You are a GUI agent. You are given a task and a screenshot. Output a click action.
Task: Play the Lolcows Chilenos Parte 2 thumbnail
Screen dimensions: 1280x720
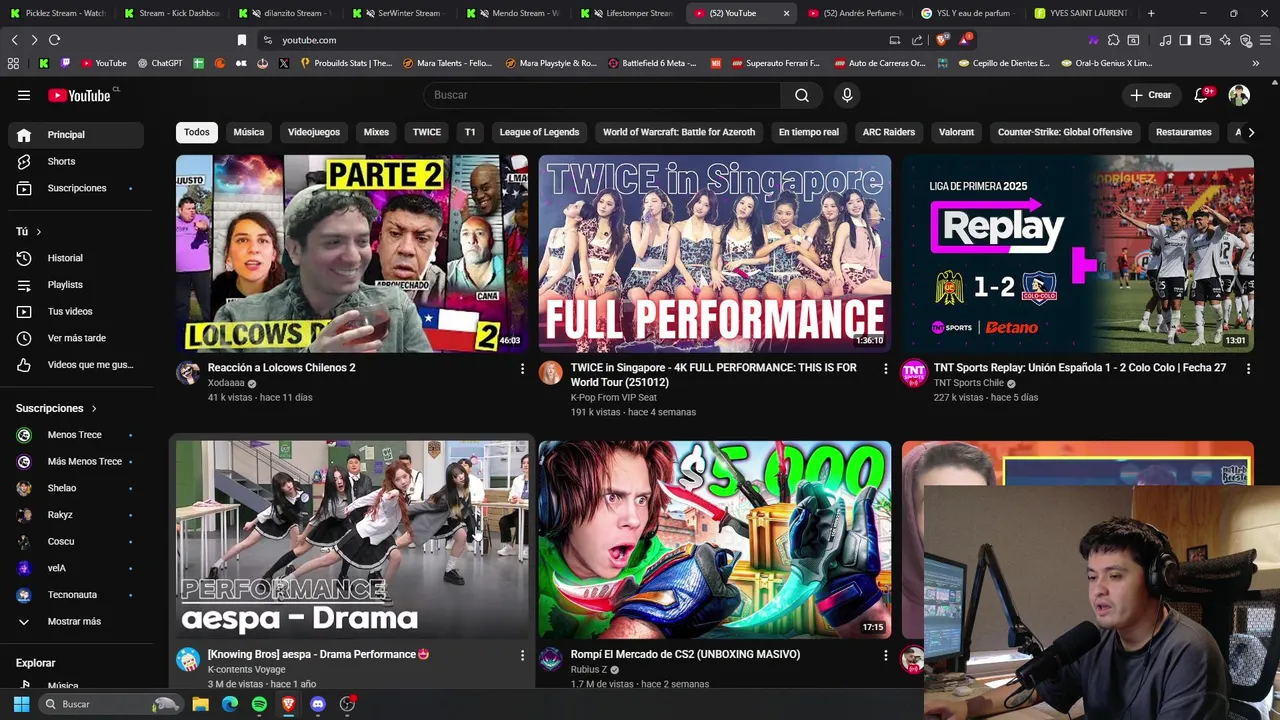pyautogui.click(x=352, y=253)
